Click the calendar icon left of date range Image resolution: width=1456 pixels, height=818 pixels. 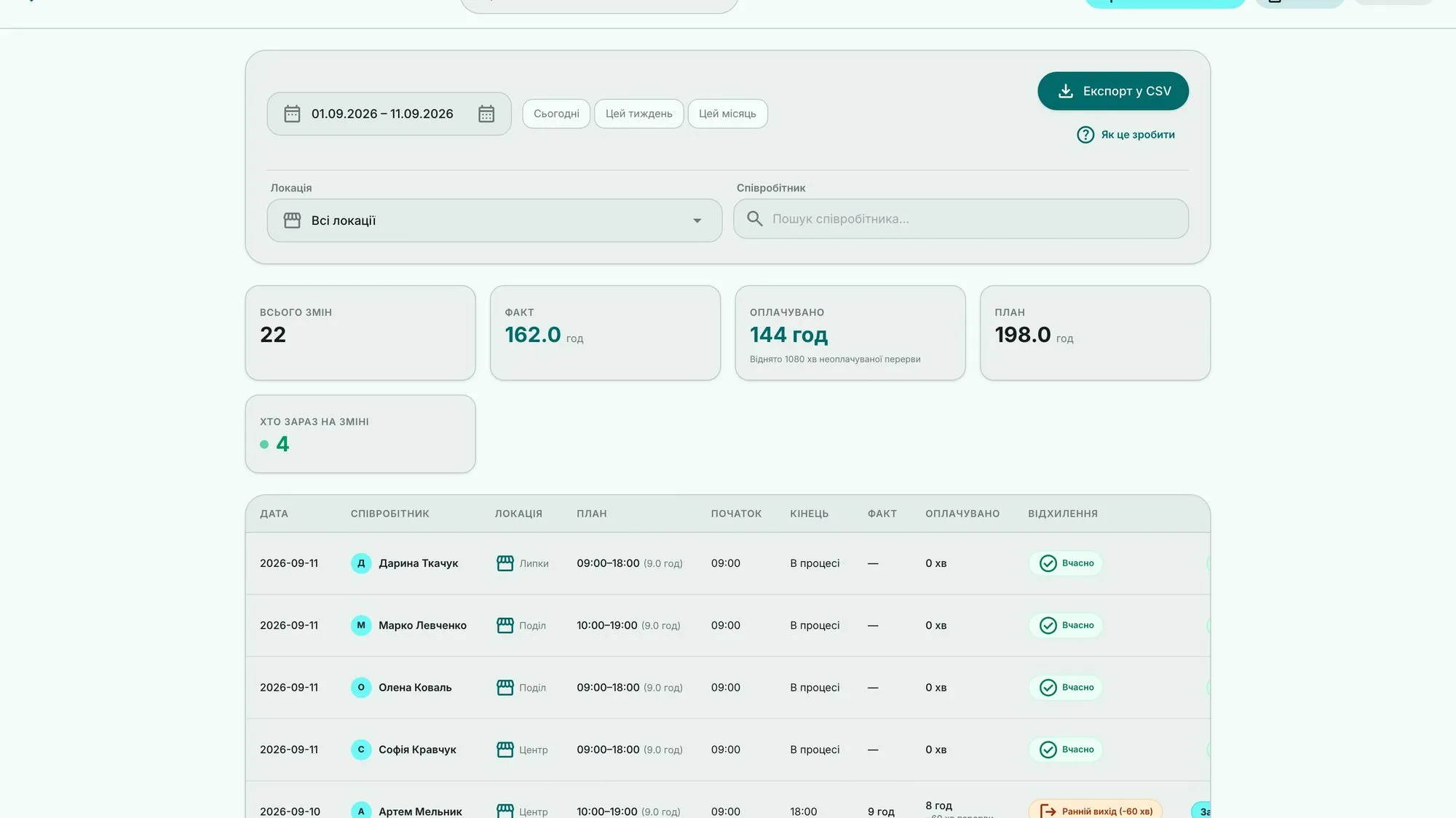[x=292, y=114]
